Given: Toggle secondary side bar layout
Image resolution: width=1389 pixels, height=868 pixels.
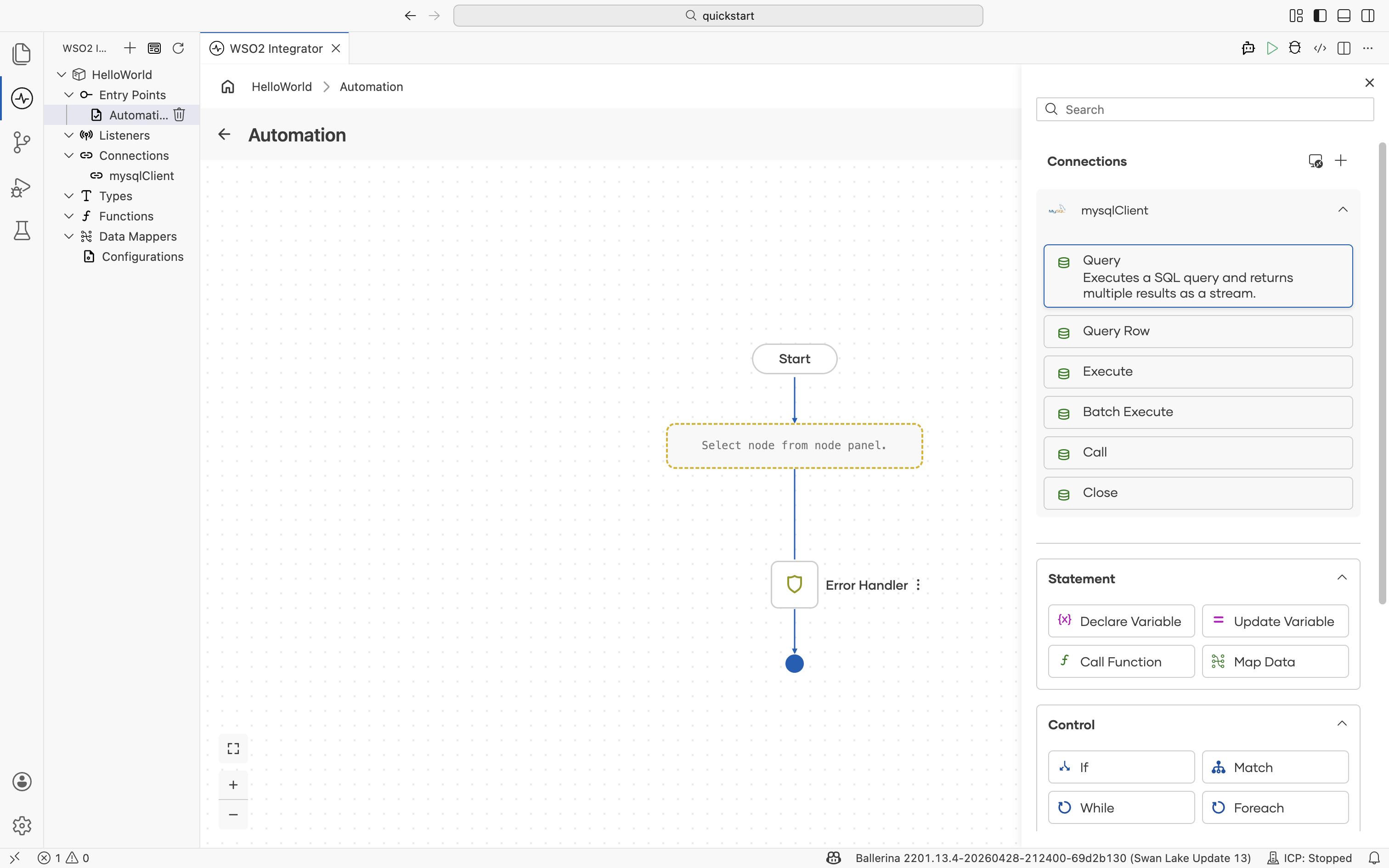Looking at the screenshot, I should coord(1368,16).
